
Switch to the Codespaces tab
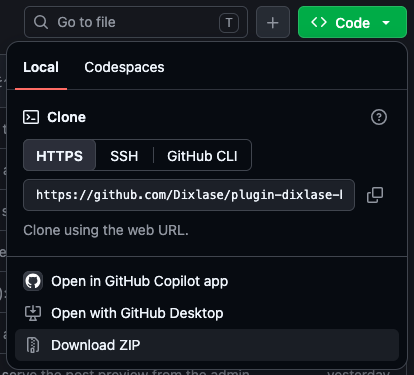tap(124, 67)
